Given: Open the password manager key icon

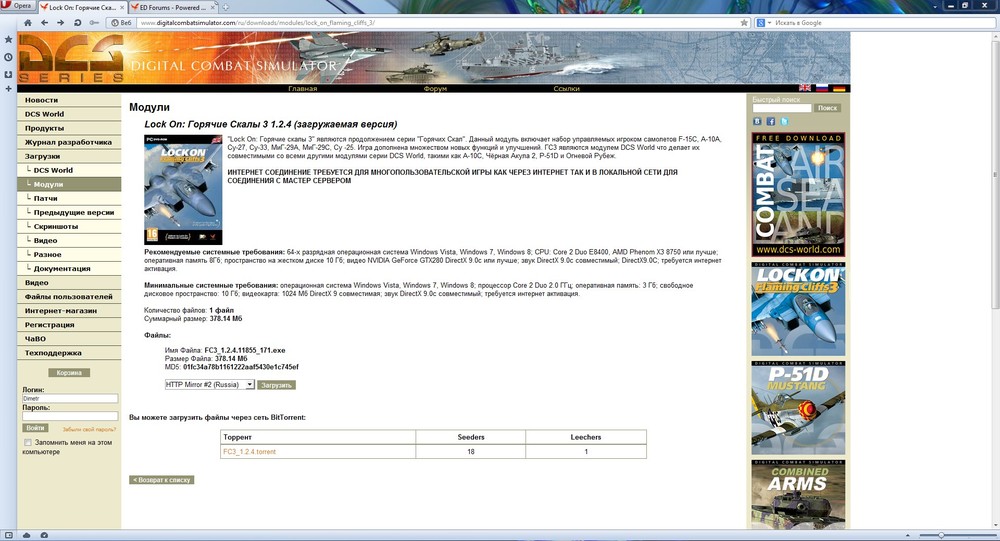Looking at the screenshot, I should [94, 23].
